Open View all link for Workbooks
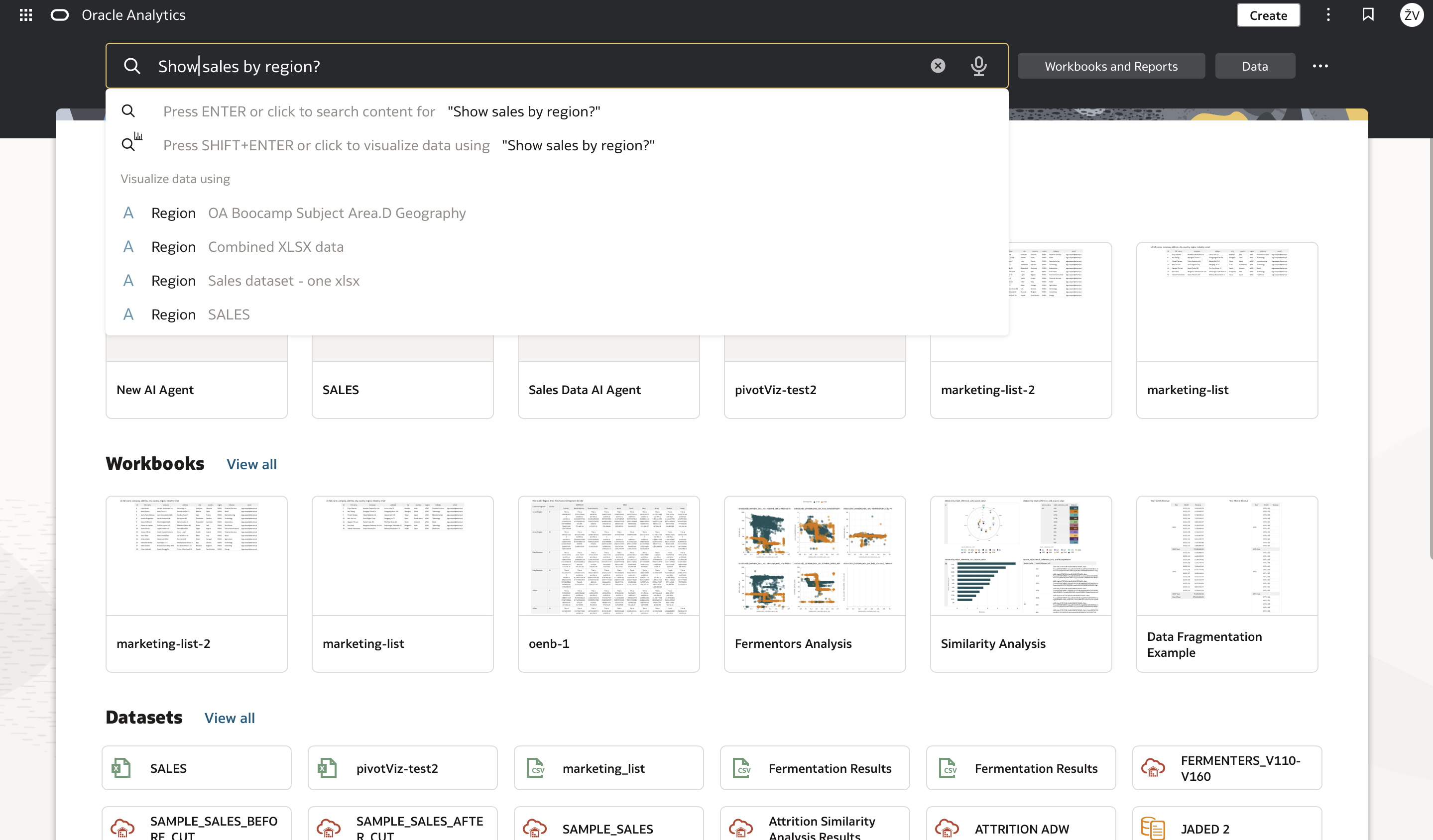The width and height of the screenshot is (1433, 840). coord(251,464)
